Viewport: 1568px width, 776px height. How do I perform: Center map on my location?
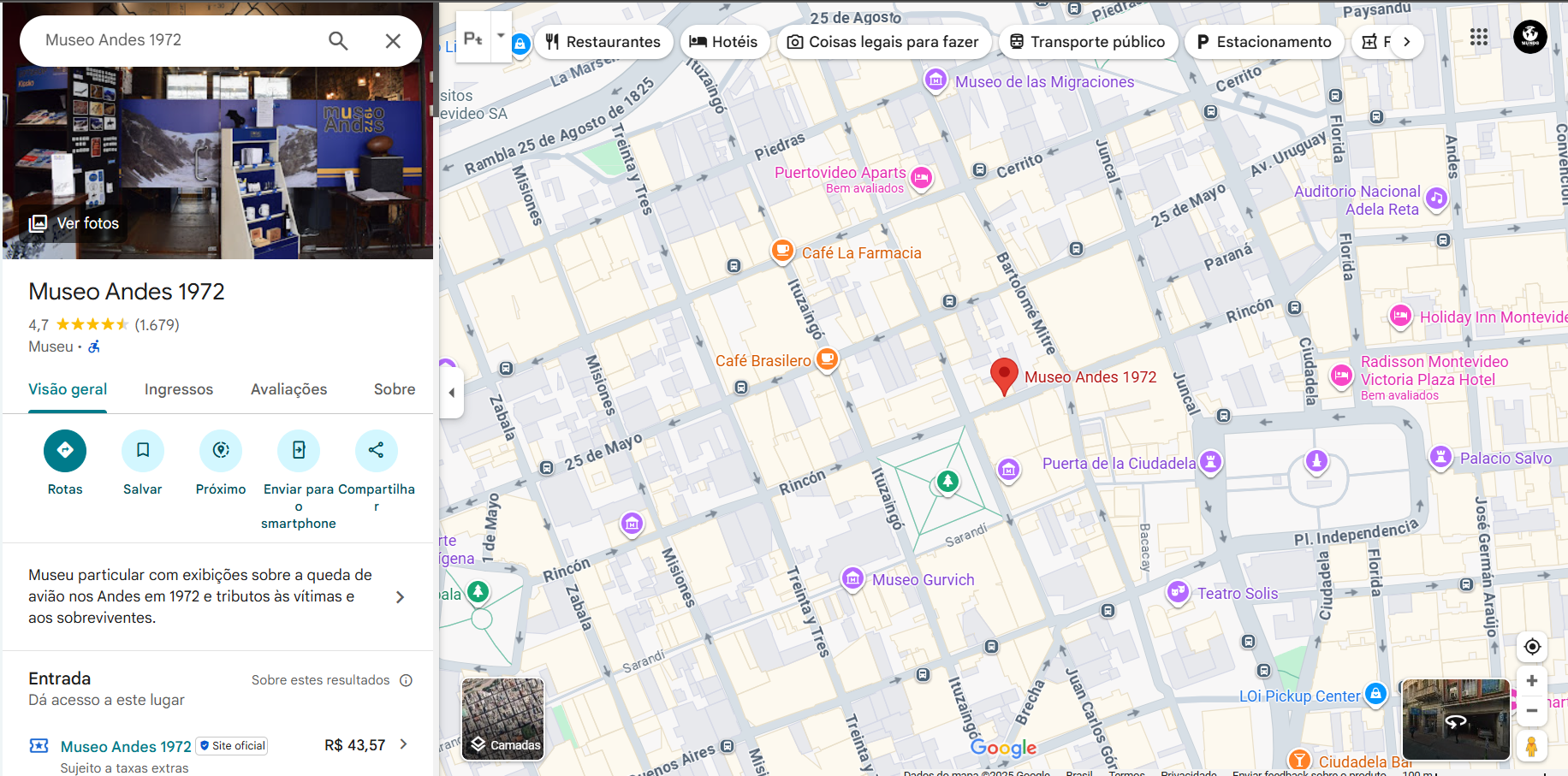(x=1531, y=647)
